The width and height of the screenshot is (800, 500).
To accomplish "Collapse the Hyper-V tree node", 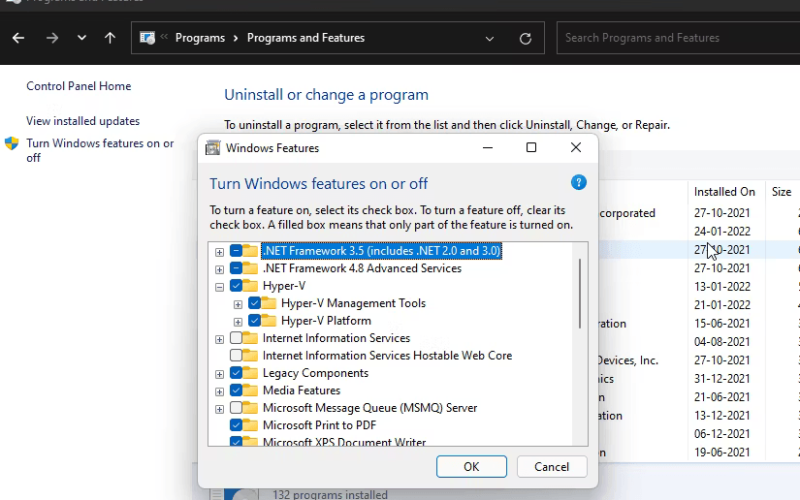I will tap(219, 287).
